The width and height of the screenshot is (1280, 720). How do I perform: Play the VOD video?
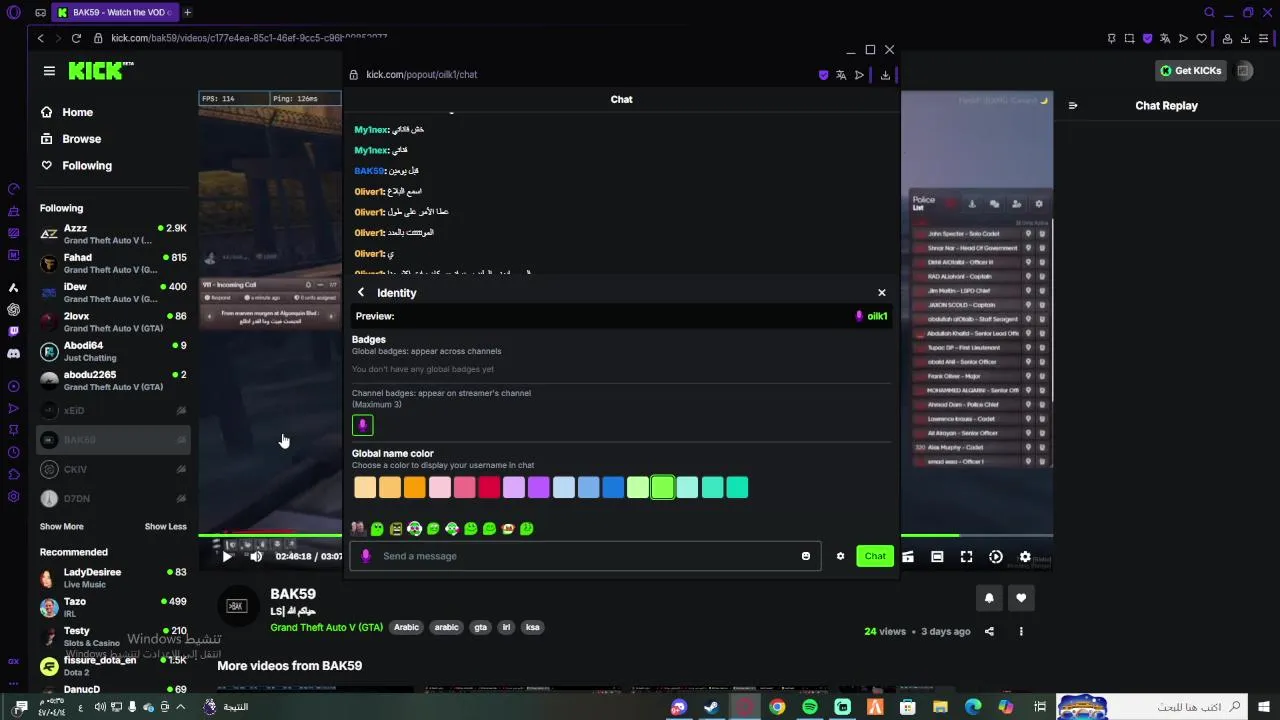pos(227,556)
